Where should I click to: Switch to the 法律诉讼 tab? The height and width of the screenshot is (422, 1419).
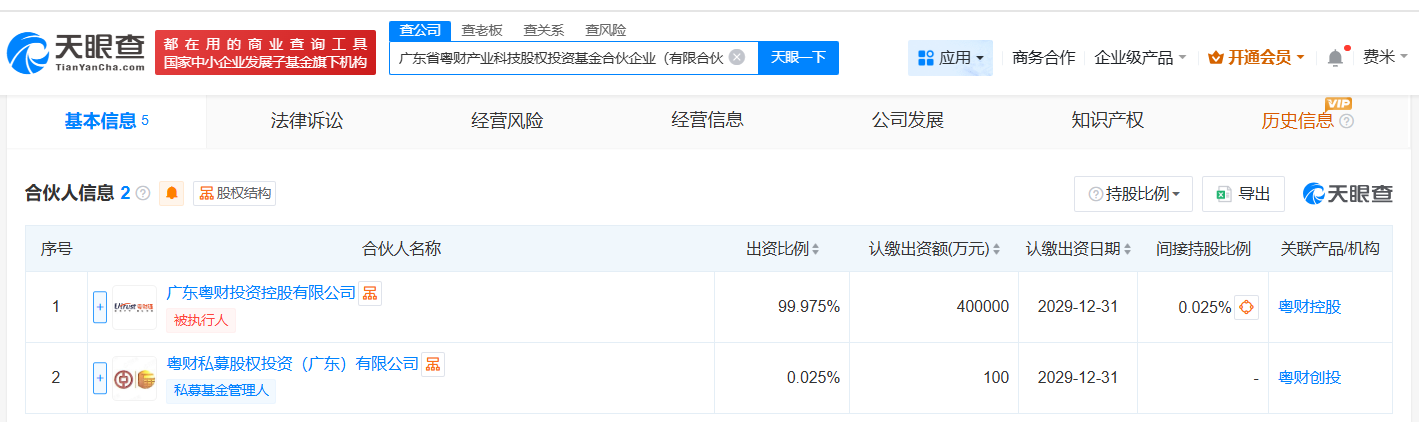click(306, 121)
